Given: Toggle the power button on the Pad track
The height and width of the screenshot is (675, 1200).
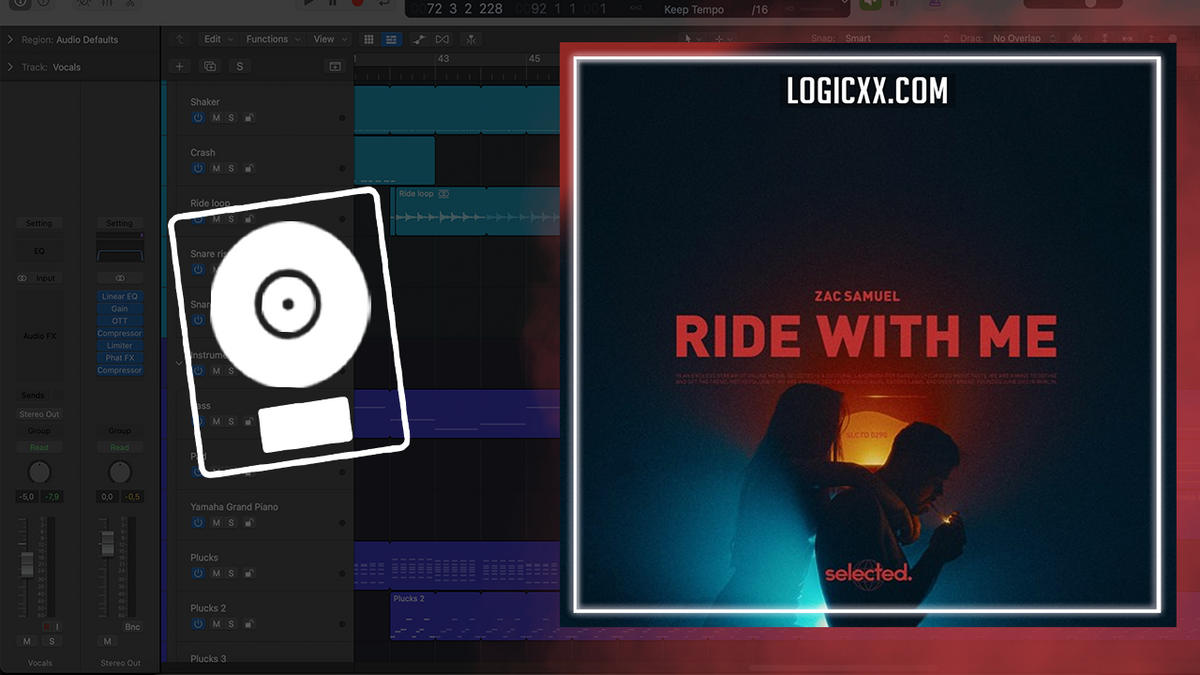Looking at the screenshot, I should (198, 471).
